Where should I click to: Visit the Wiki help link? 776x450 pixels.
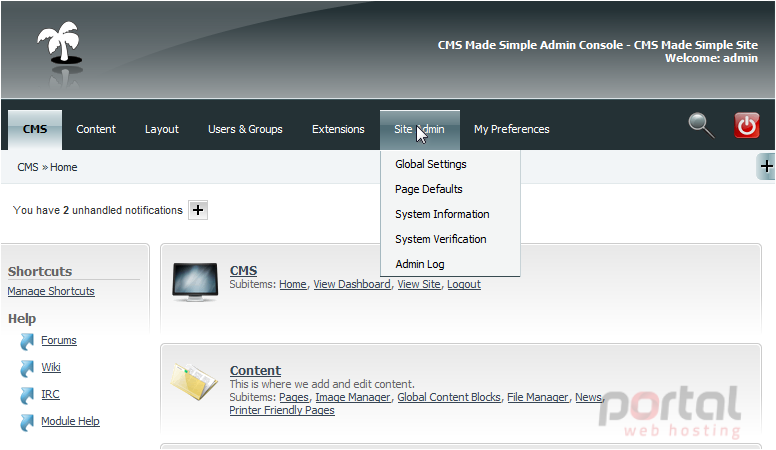coord(51,367)
